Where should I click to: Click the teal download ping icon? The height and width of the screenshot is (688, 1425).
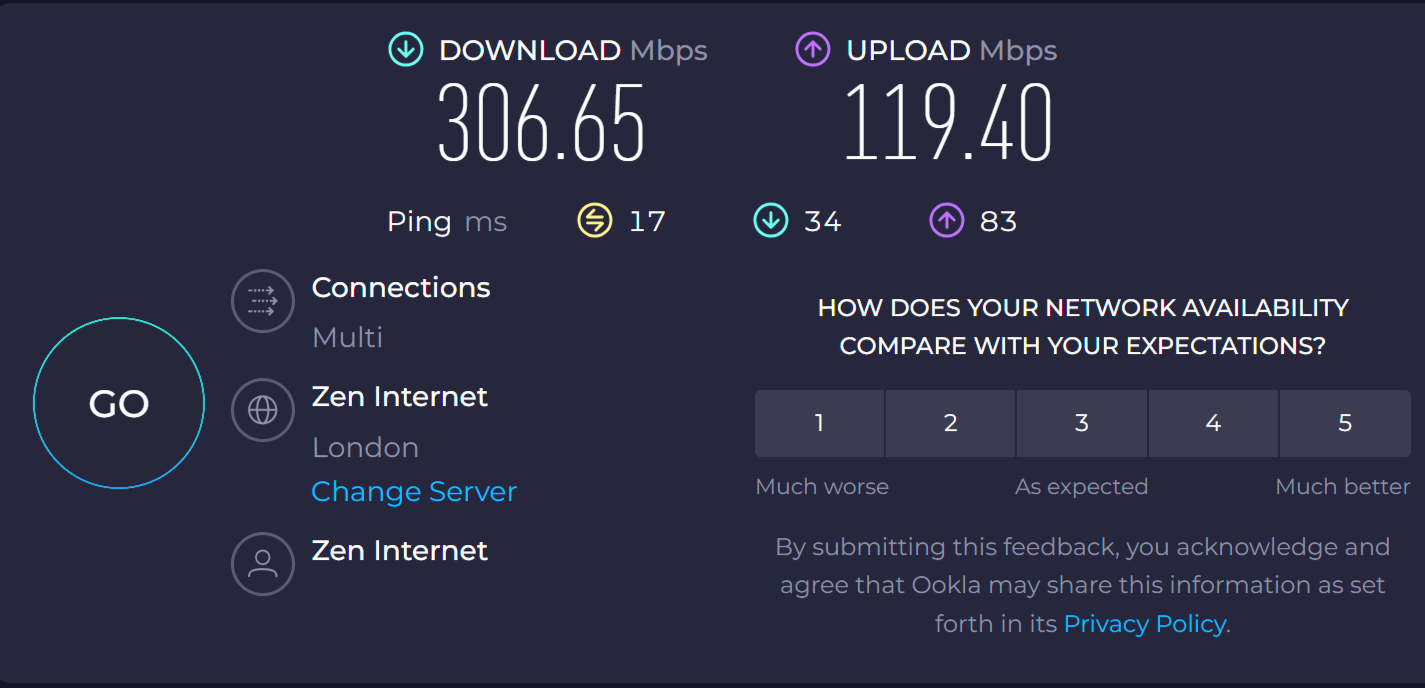(x=770, y=221)
